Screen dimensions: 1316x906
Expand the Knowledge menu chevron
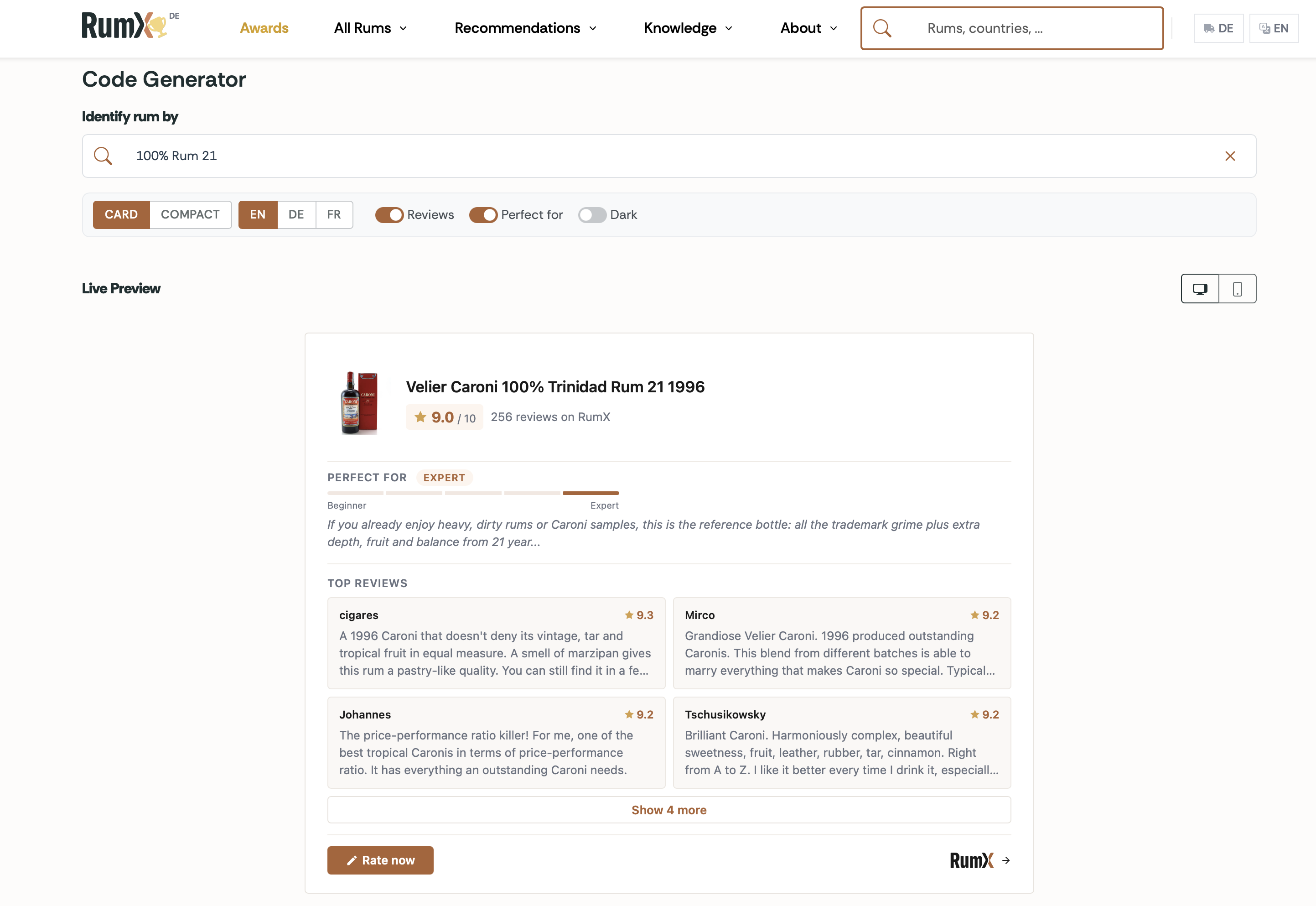(729, 28)
